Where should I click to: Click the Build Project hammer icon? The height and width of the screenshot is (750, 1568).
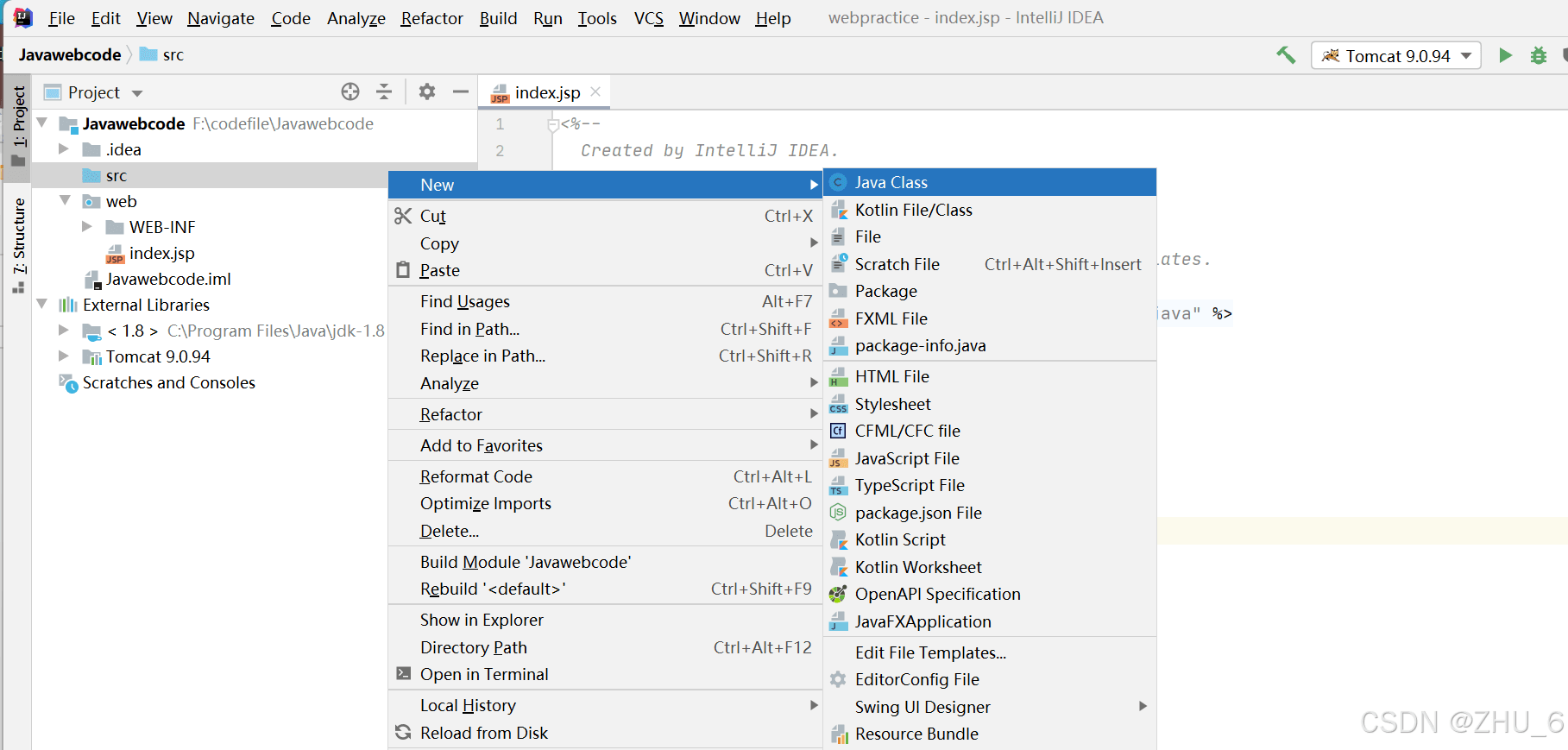coord(1286,55)
